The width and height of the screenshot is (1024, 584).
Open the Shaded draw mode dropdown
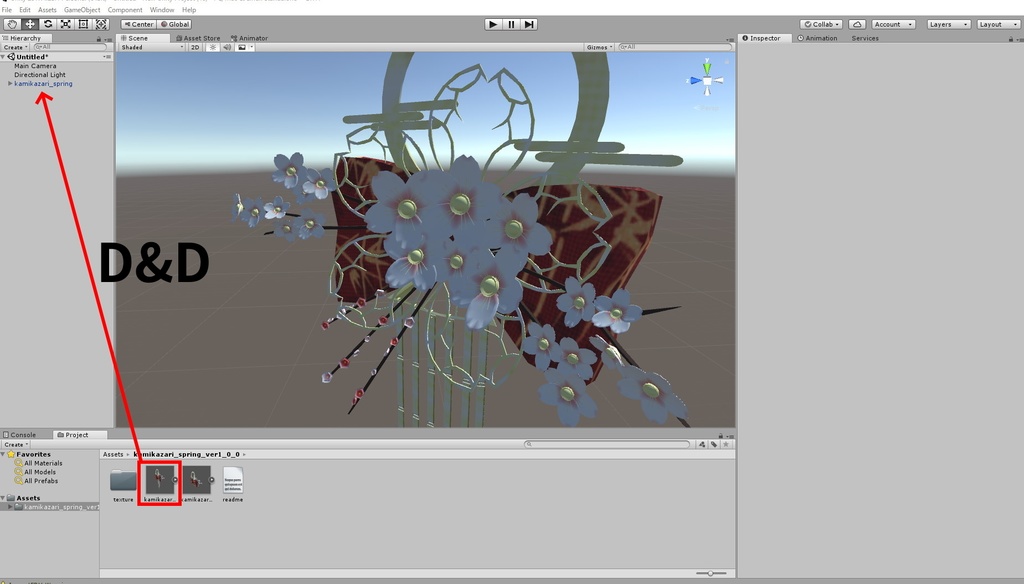pos(152,47)
